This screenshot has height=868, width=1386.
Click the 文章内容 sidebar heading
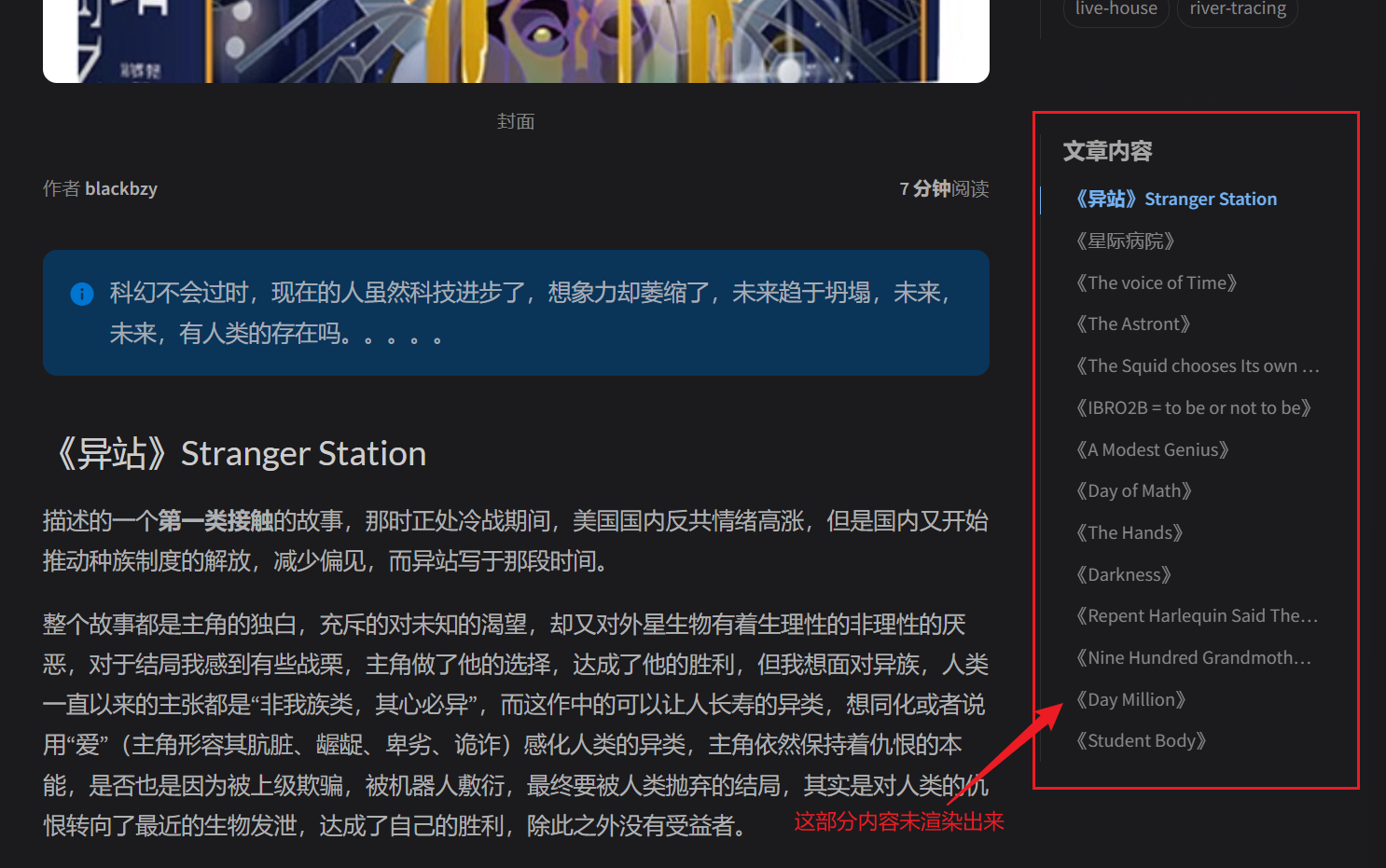pos(1107,151)
